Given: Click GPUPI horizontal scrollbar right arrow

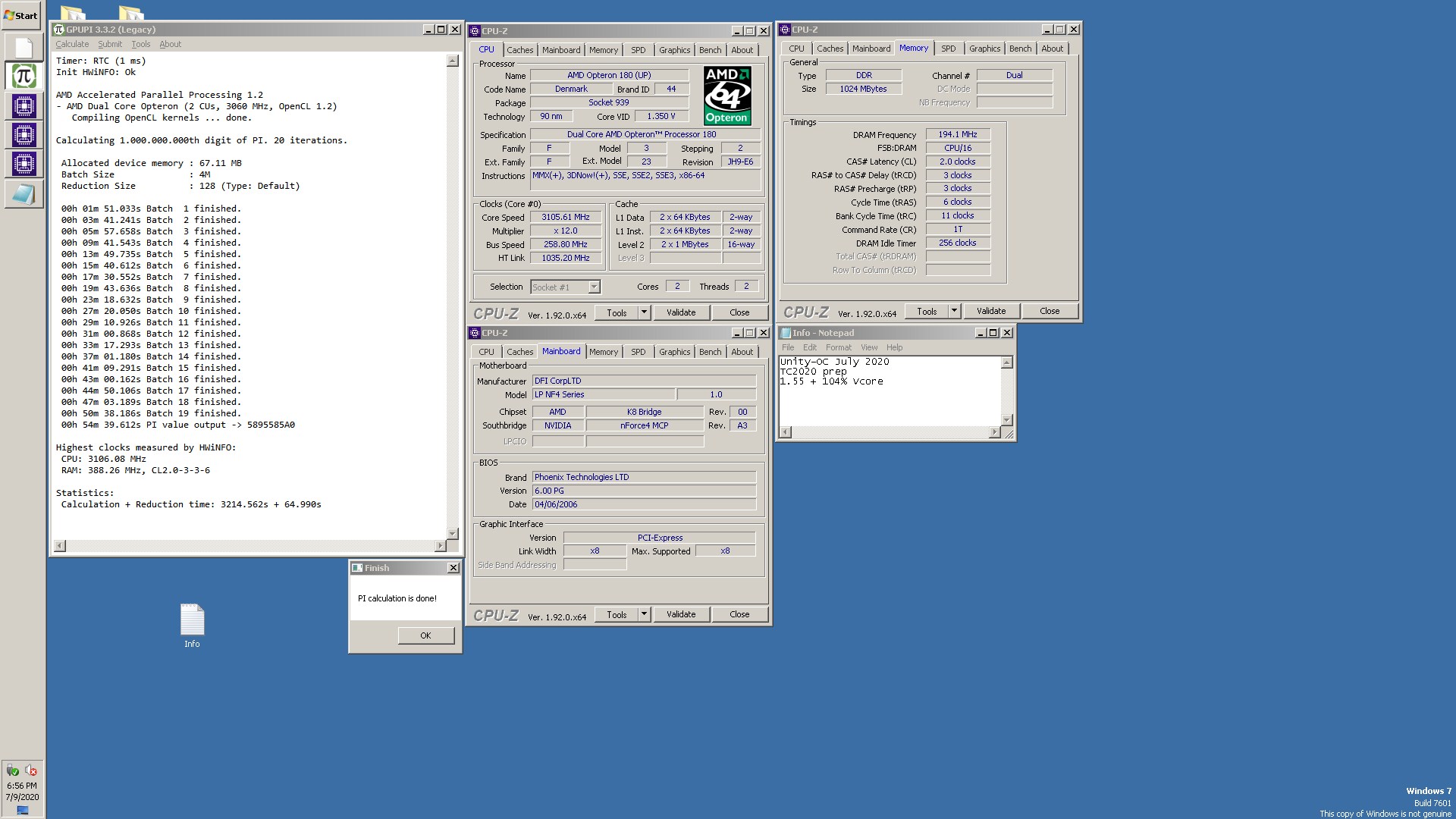Looking at the screenshot, I should click(440, 546).
